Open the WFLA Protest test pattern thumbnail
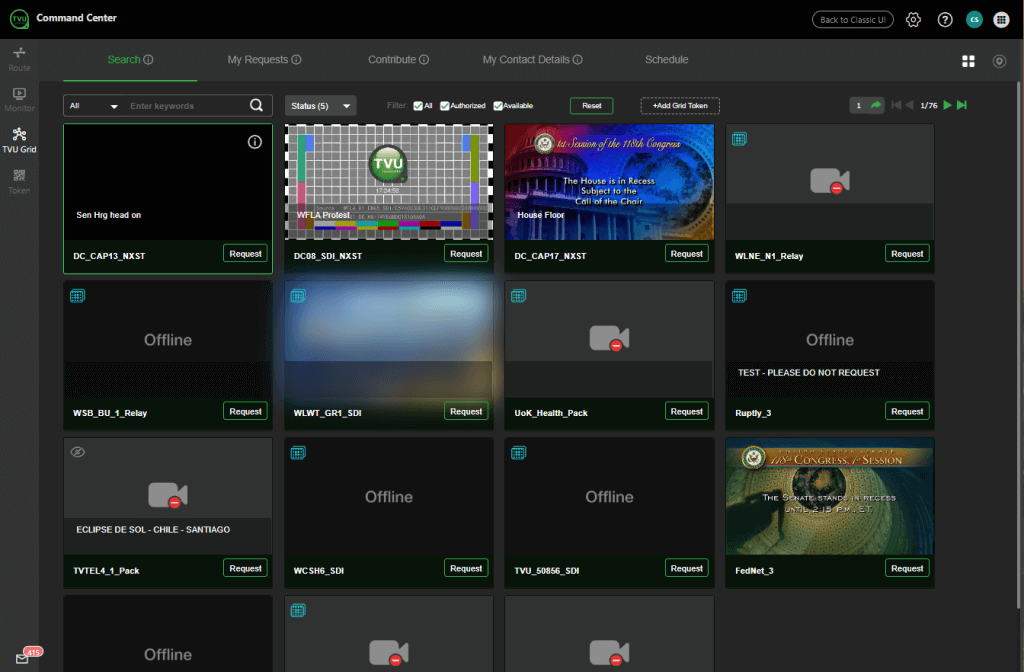Screen dimensions: 1024x672 click(x=389, y=182)
